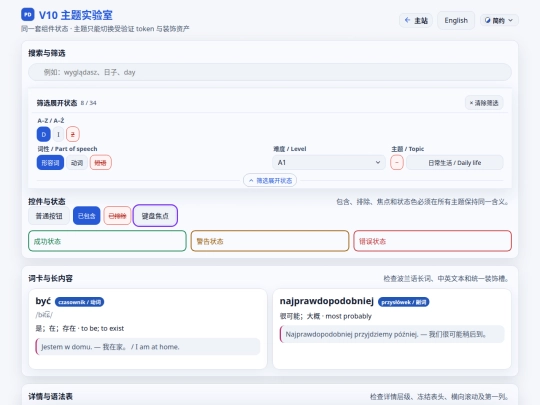
Task: Select 日常生活 / Daily life topic
Action: click(455, 163)
